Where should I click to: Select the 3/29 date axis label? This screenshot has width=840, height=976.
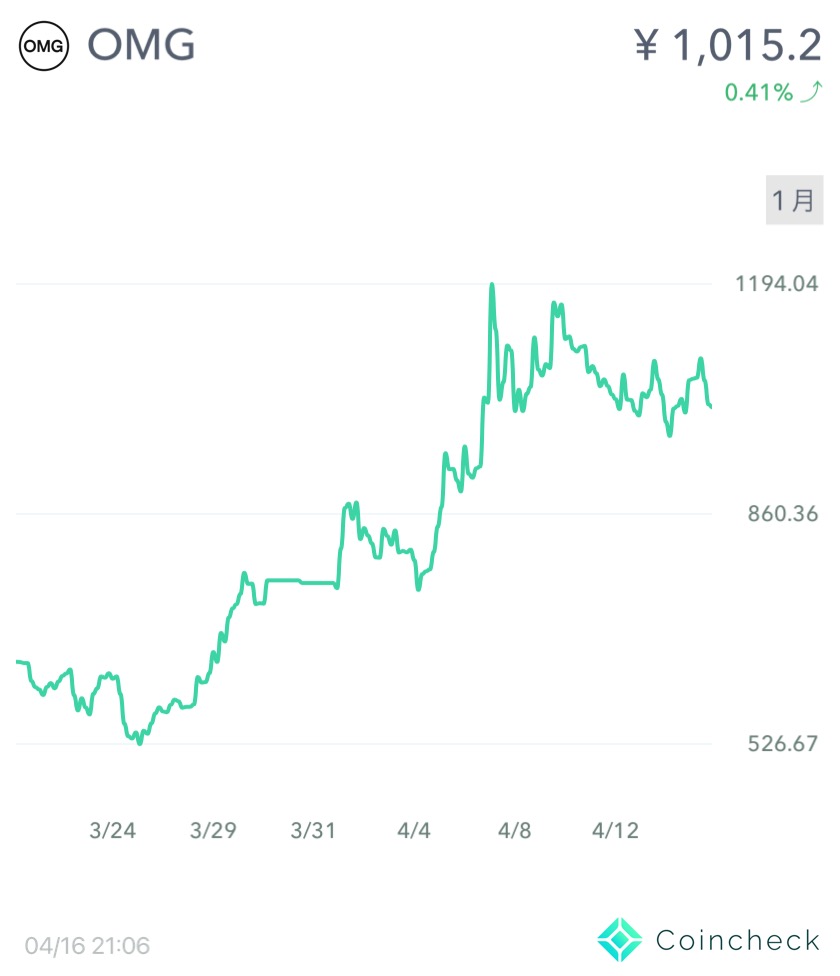[212, 830]
